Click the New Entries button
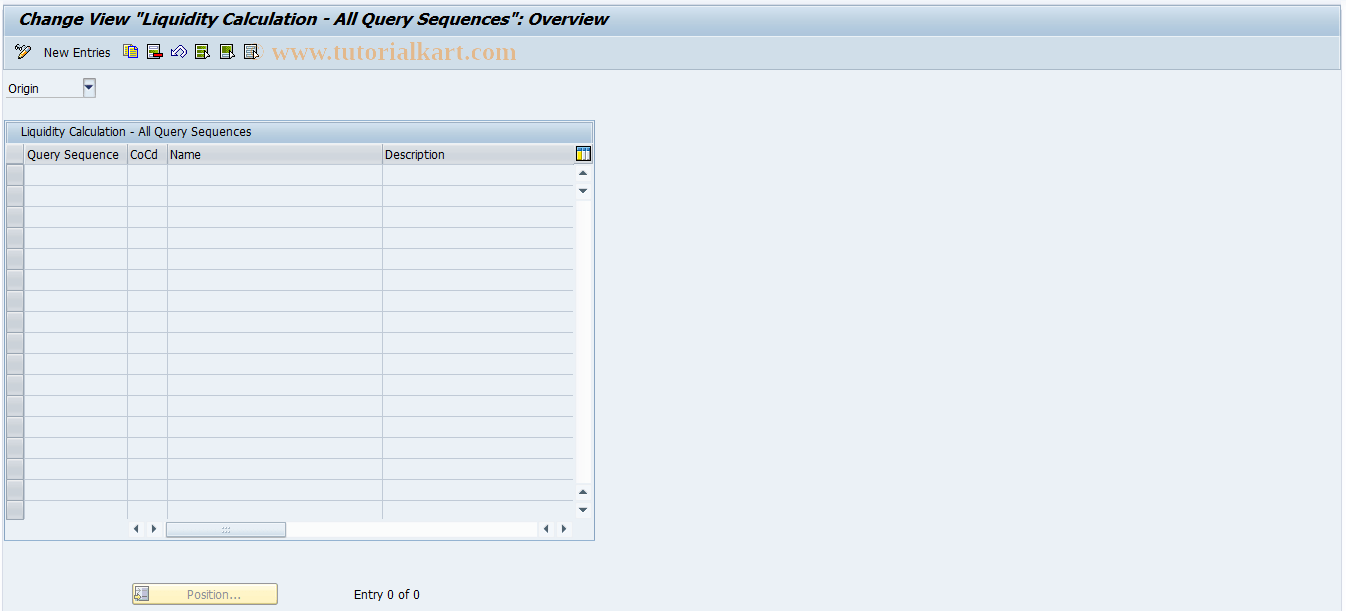The height and width of the screenshot is (611, 1346). coord(77,52)
